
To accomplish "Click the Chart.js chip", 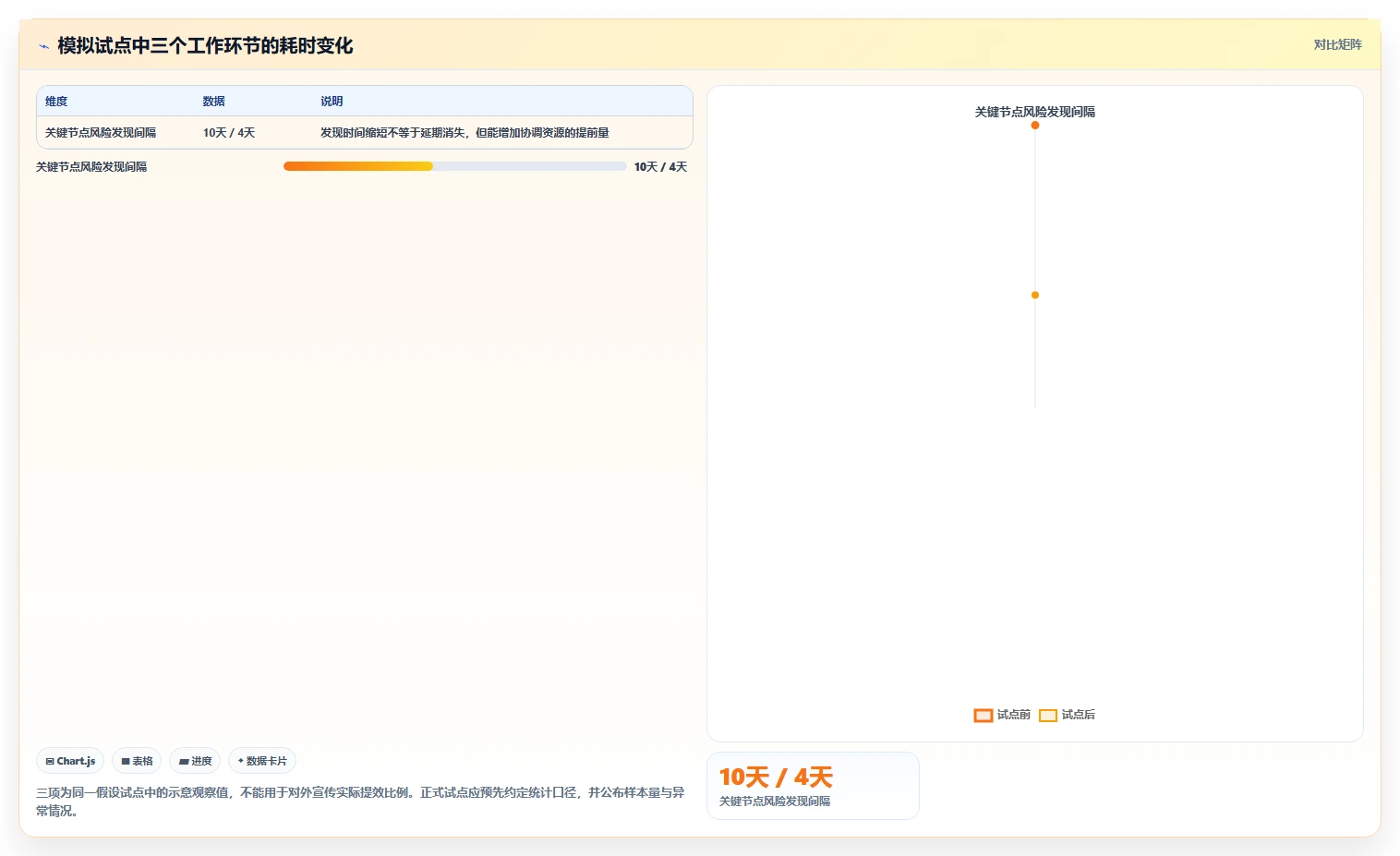I will (x=70, y=761).
